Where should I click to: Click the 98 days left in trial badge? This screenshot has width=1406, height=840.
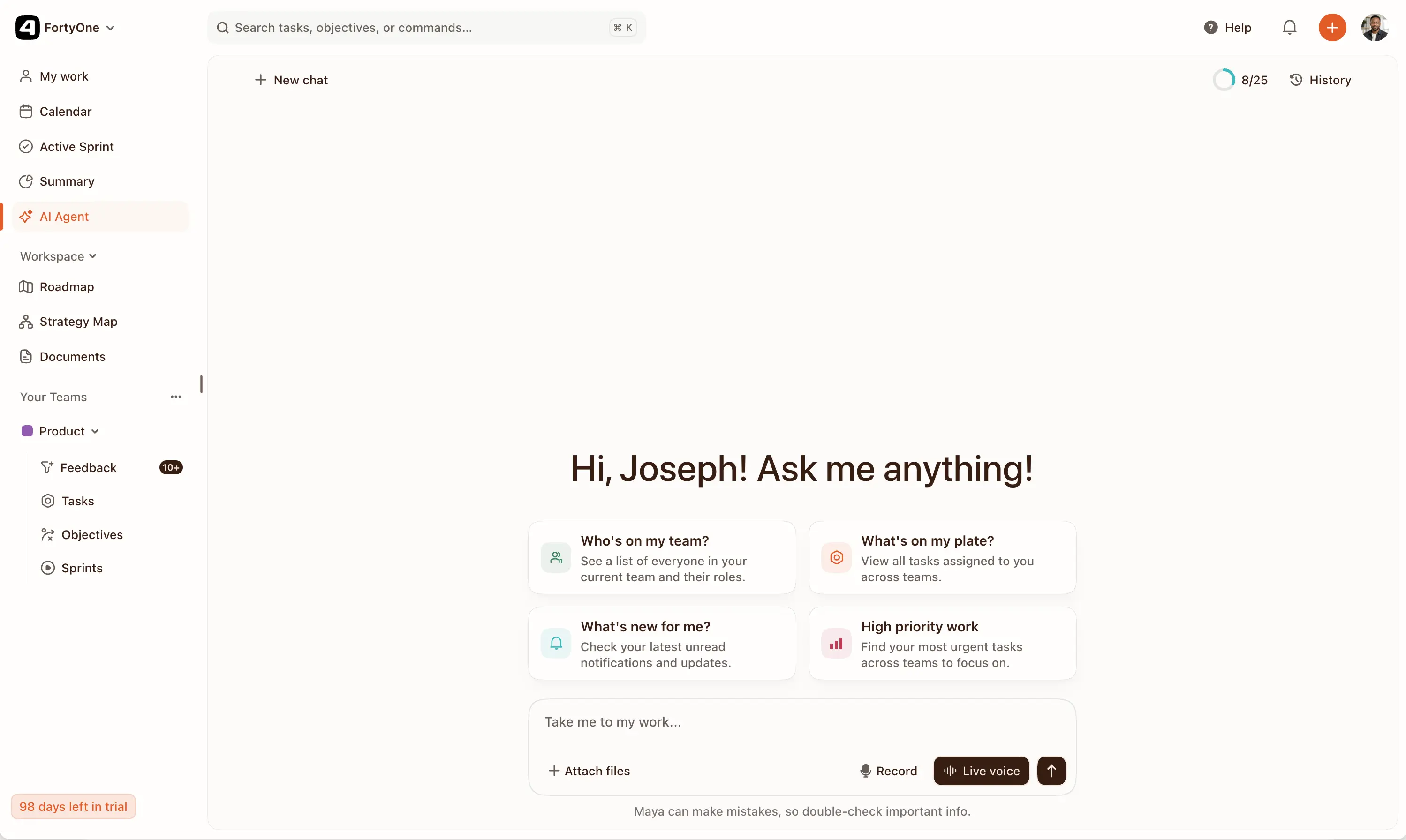tap(73, 806)
